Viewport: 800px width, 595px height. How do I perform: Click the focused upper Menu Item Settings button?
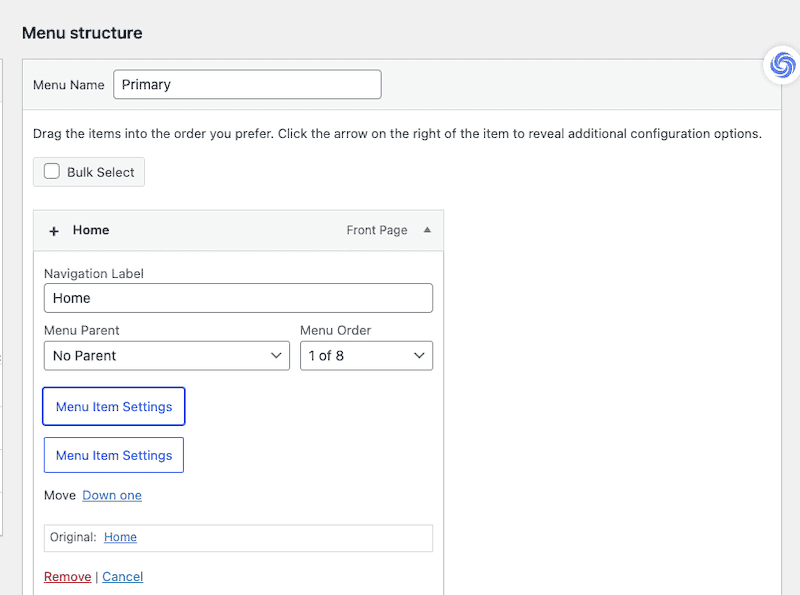[x=114, y=407]
